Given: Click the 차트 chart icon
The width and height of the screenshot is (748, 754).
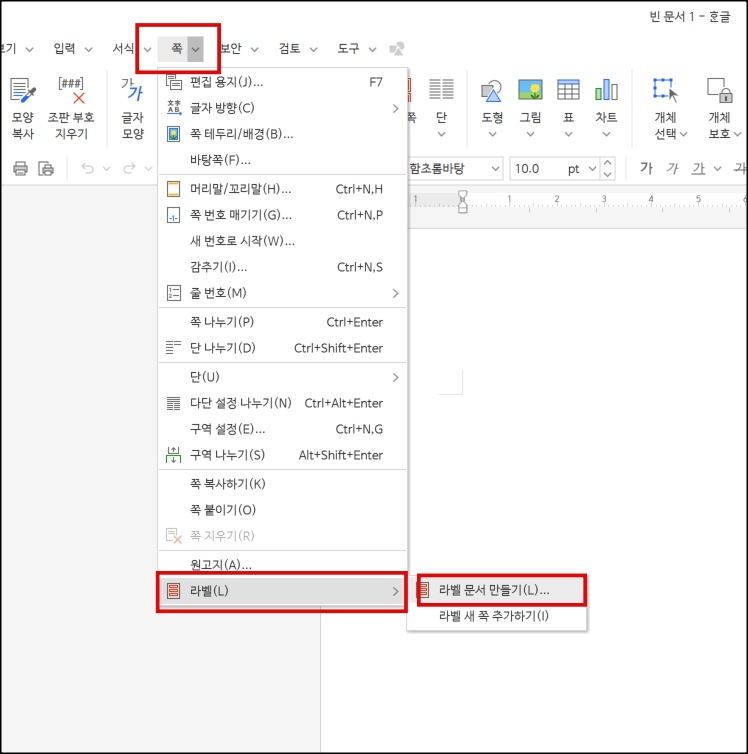Looking at the screenshot, I should click(606, 90).
